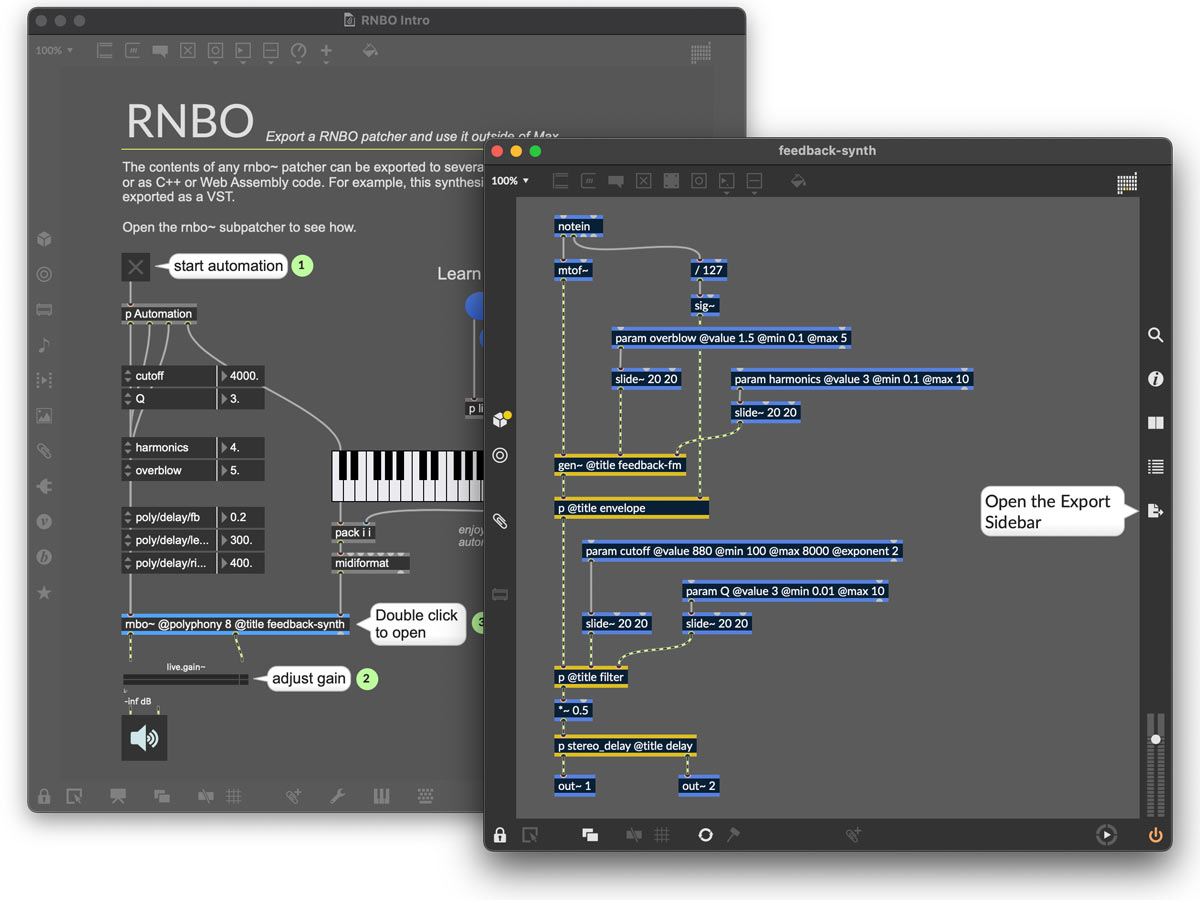Click the circular play signal icon in feedback-synth
Viewport: 1200px width, 900px height.
tap(1105, 834)
